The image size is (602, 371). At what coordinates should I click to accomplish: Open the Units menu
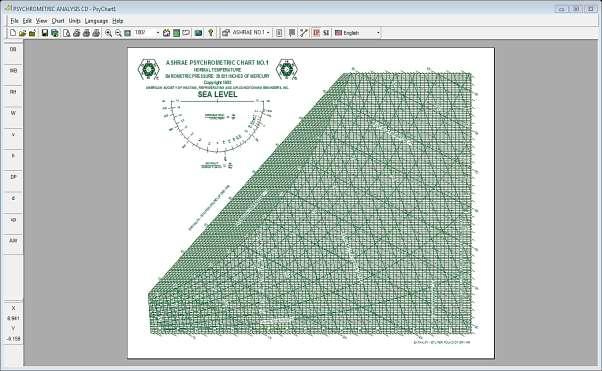click(x=74, y=21)
